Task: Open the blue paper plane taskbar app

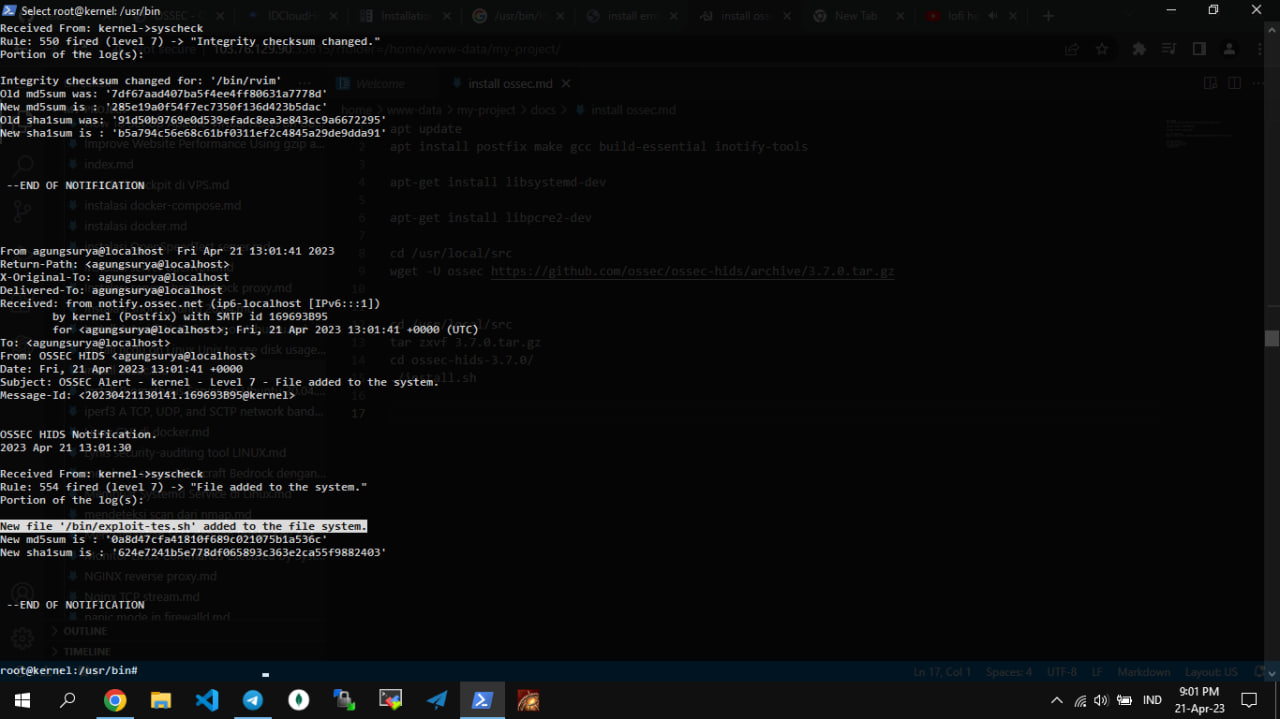Action: 437,700
